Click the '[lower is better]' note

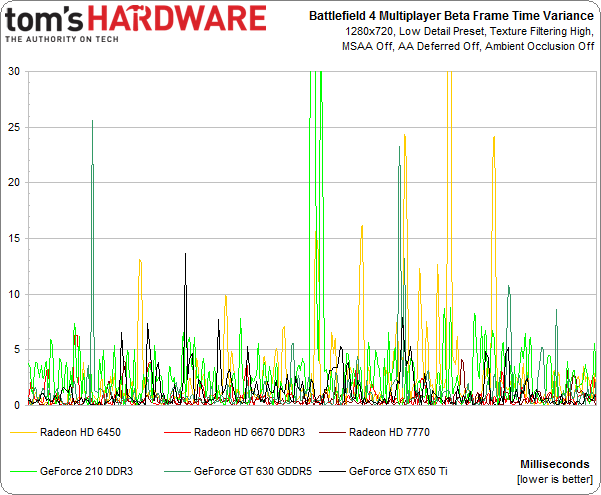(555, 479)
